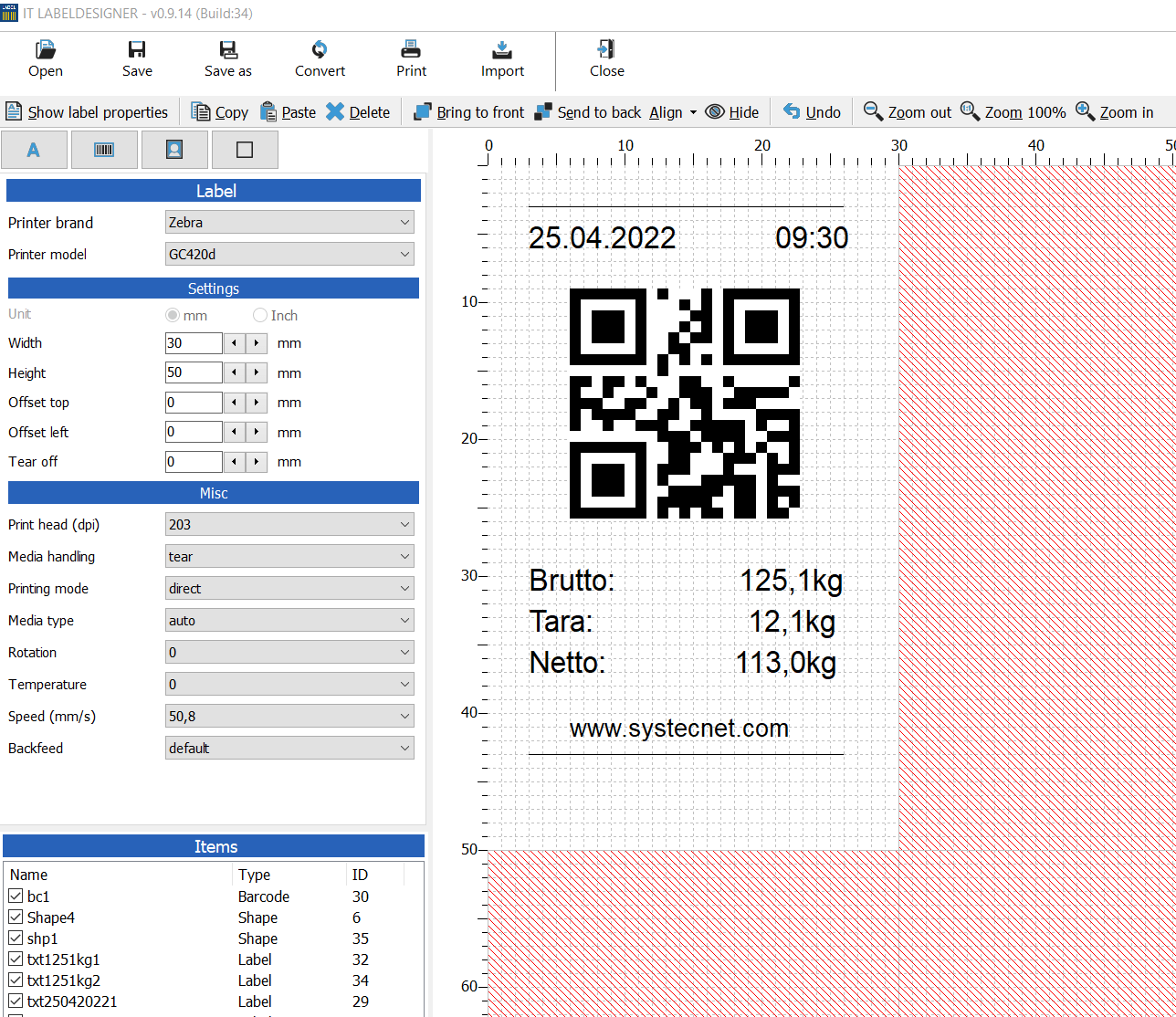Sort items by Type column header
The height and width of the screenshot is (1017, 1176).
pyautogui.click(x=289, y=875)
